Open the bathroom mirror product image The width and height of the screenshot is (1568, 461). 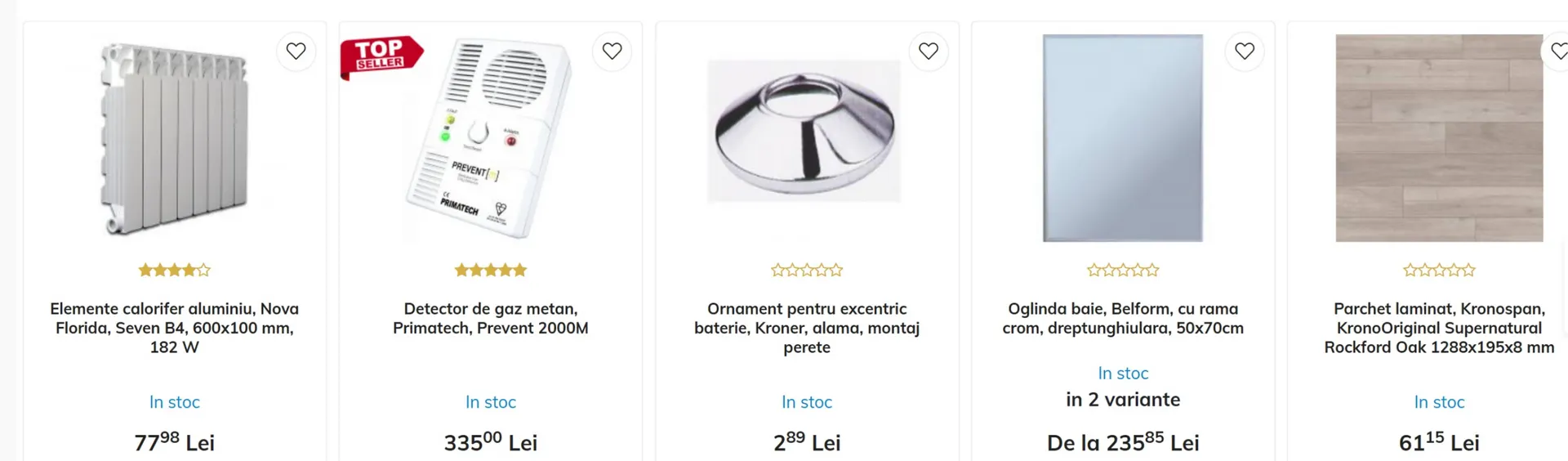(1122, 137)
